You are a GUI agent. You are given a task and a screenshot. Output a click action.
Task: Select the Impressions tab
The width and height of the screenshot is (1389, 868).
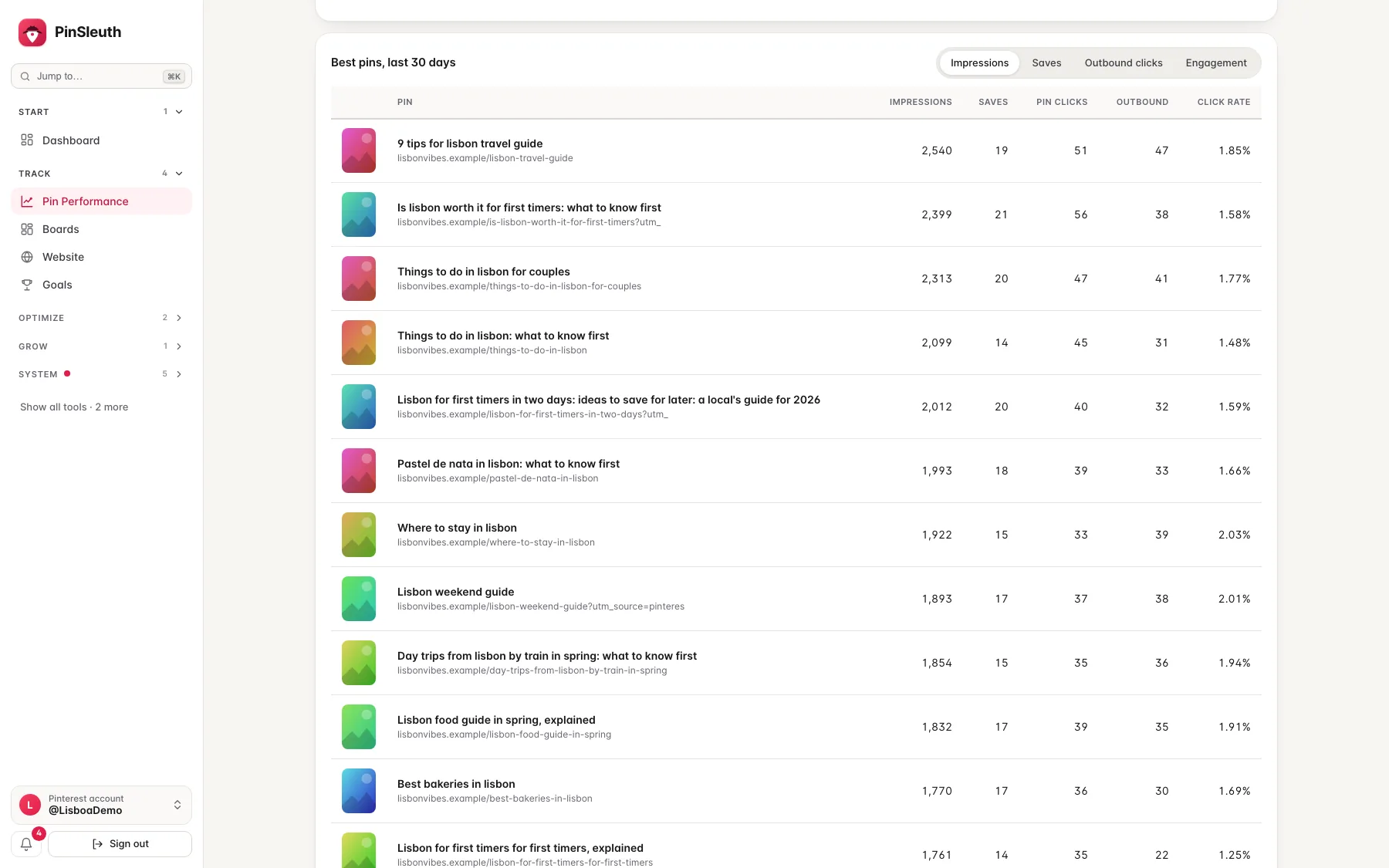pyautogui.click(x=979, y=63)
